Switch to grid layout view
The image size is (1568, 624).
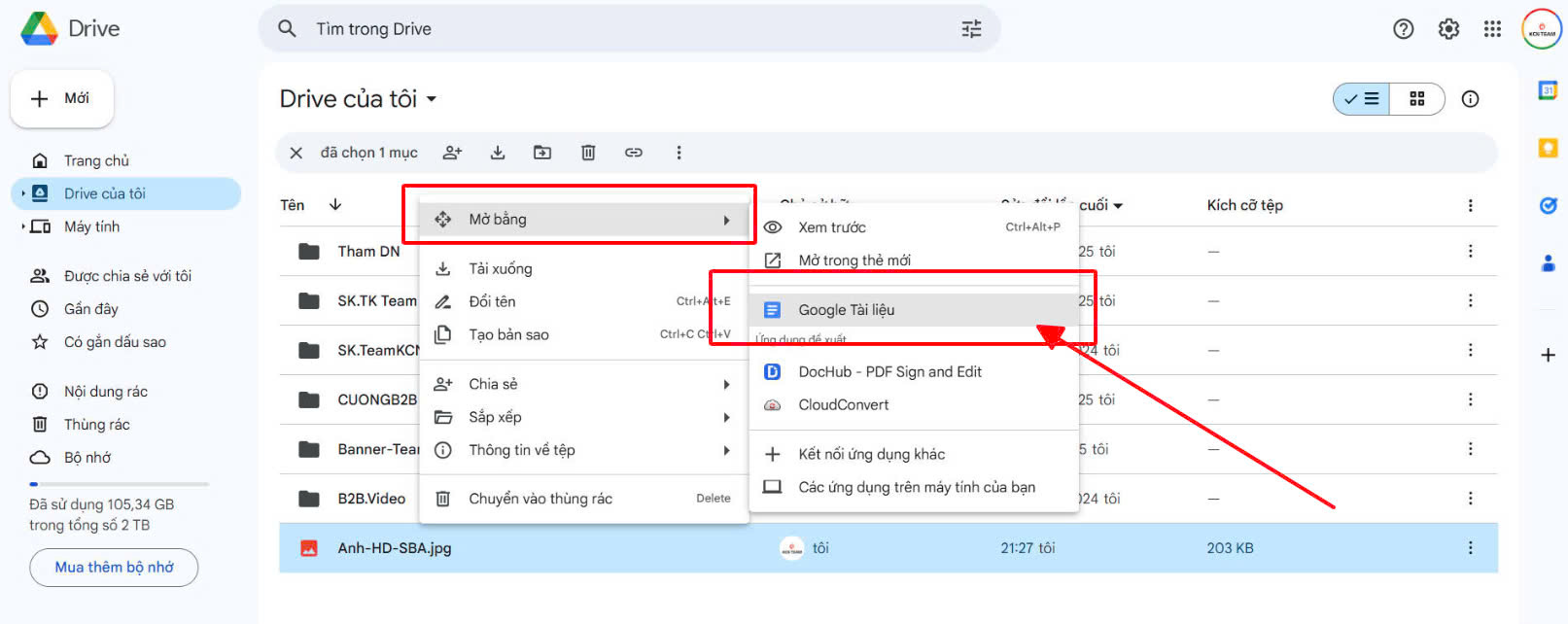pyautogui.click(x=1417, y=99)
